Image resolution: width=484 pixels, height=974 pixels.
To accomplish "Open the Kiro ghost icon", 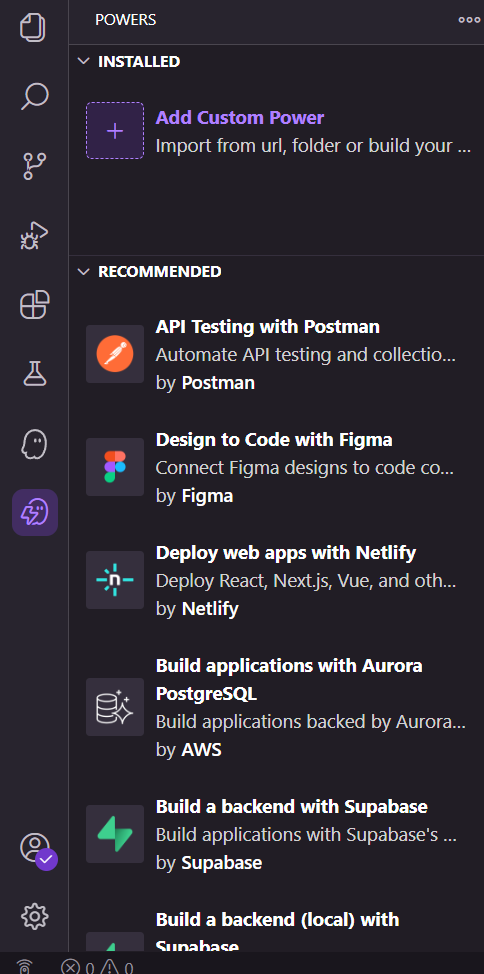I will [34, 444].
